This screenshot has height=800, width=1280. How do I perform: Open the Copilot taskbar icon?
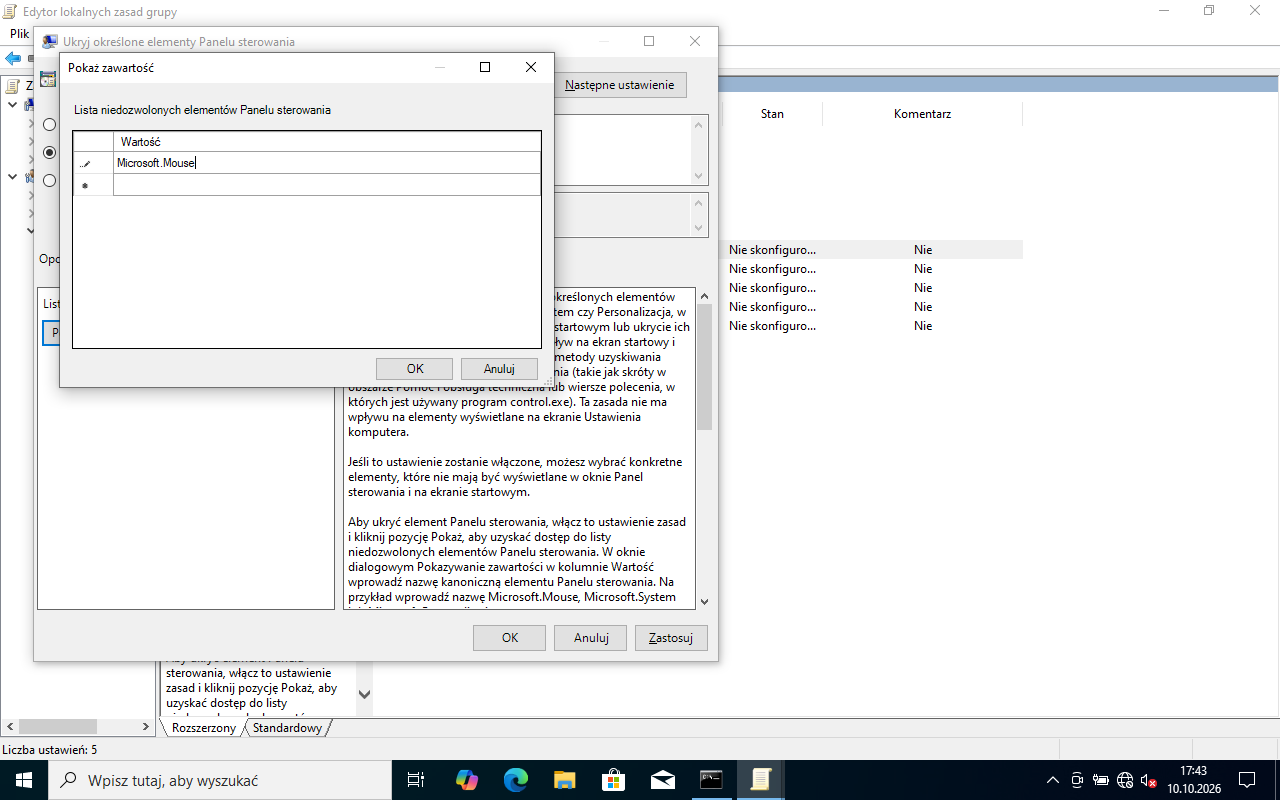(x=467, y=780)
